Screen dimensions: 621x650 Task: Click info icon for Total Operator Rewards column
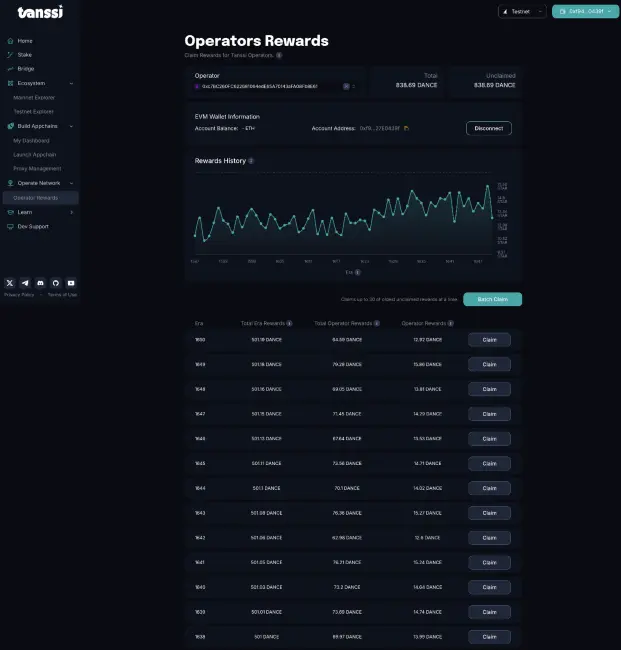coord(376,323)
